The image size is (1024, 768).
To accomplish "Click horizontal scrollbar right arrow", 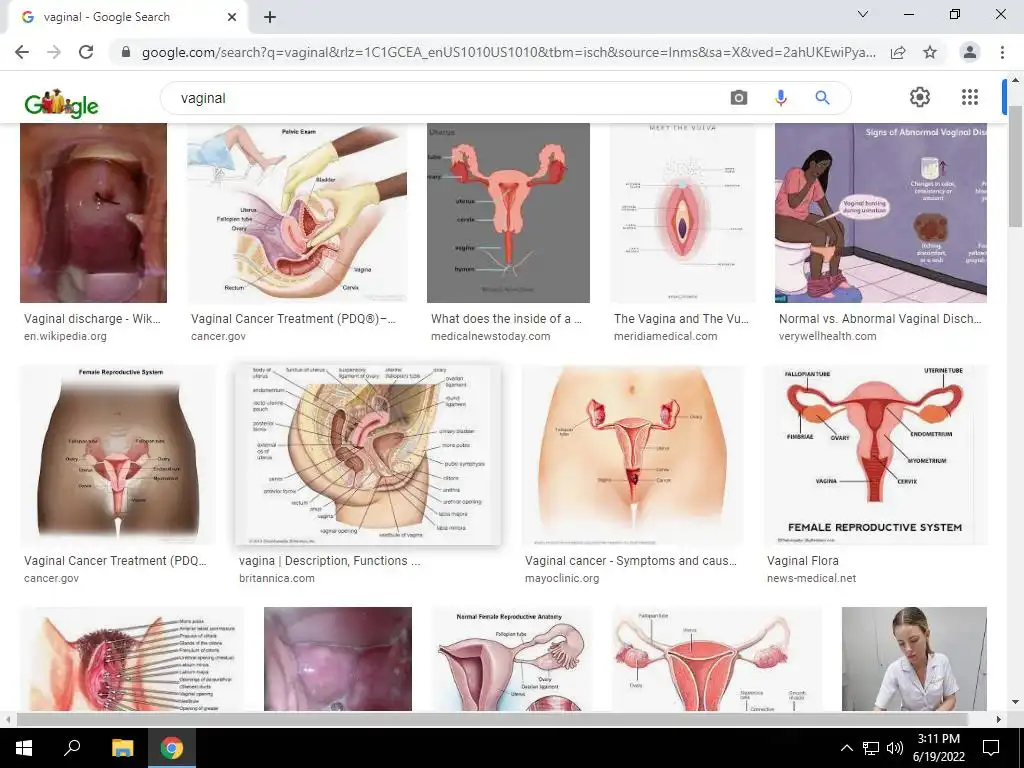I will click(x=999, y=719).
